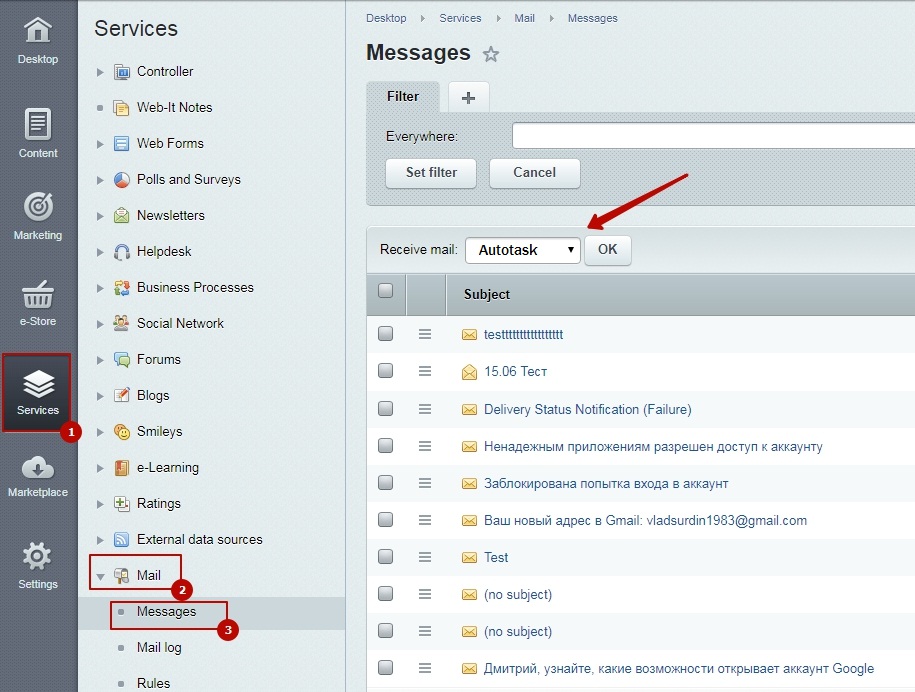The width and height of the screenshot is (915, 692).
Task: Click the Smileys face icon
Action: (x=121, y=432)
